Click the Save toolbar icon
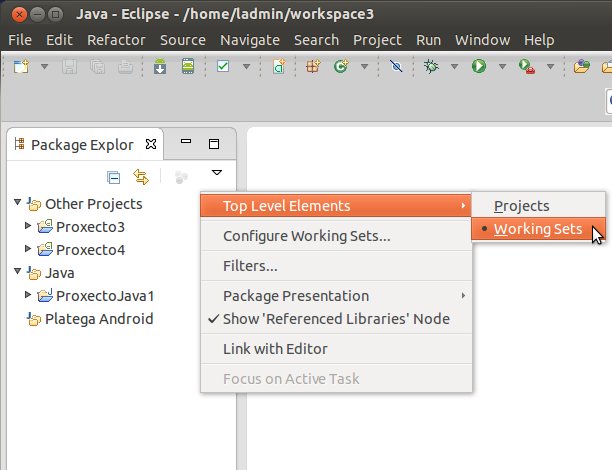 (69, 67)
